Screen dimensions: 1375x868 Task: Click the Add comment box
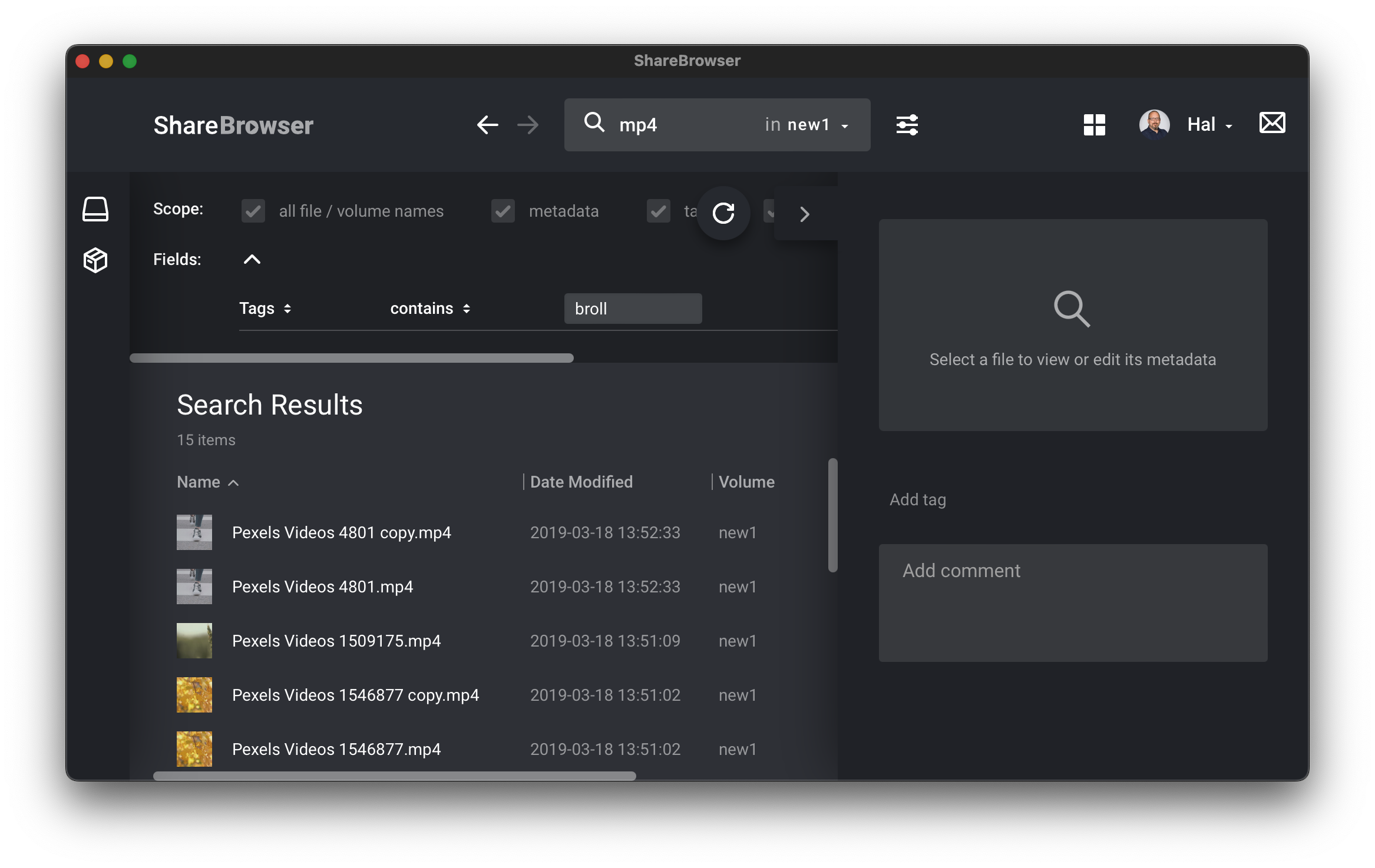[x=1073, y=602]
